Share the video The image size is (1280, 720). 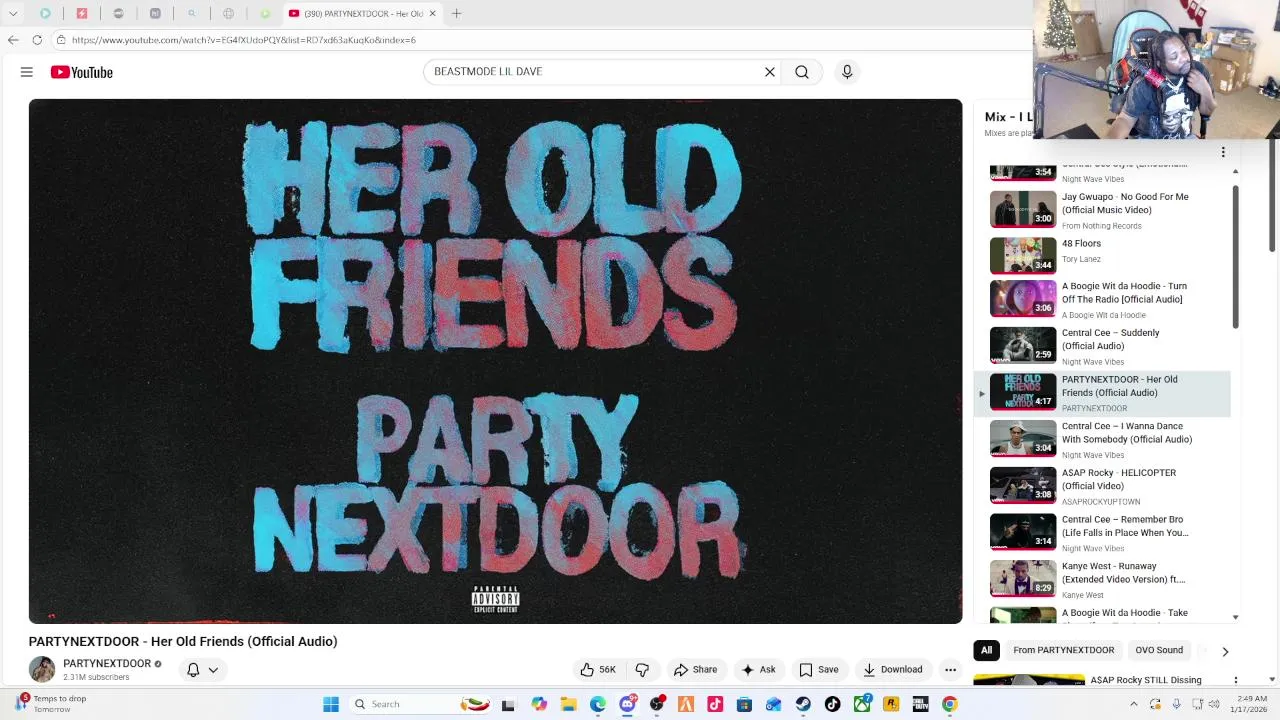tap(695, 670)
